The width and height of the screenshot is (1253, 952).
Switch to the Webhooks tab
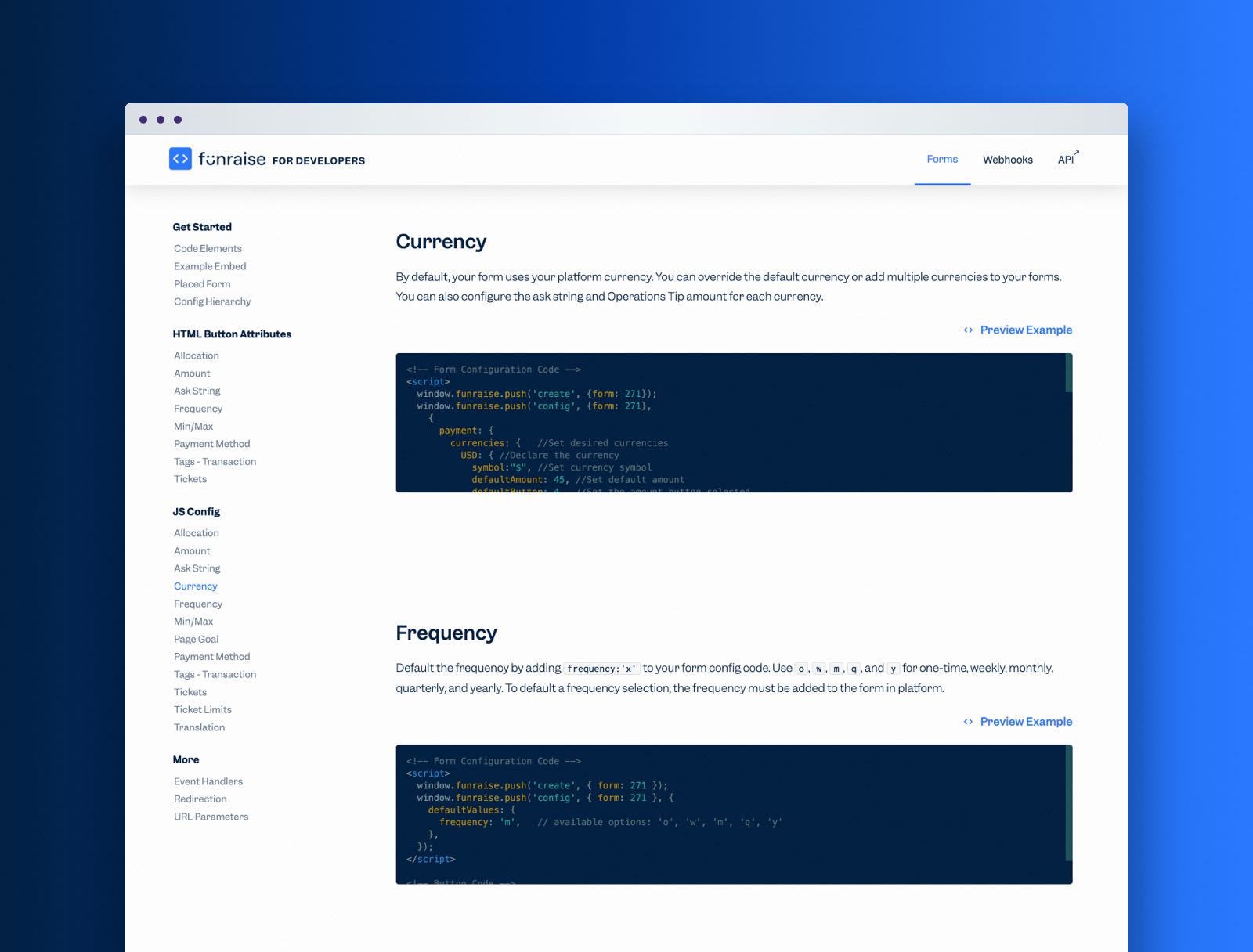[x=1008, y=160]
